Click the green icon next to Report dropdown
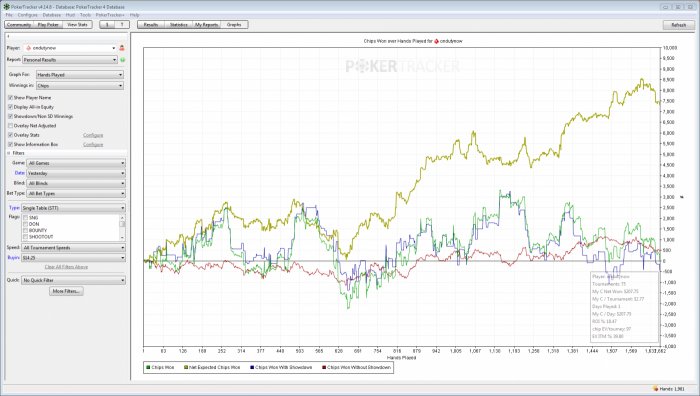 click(x=123, y=60)
